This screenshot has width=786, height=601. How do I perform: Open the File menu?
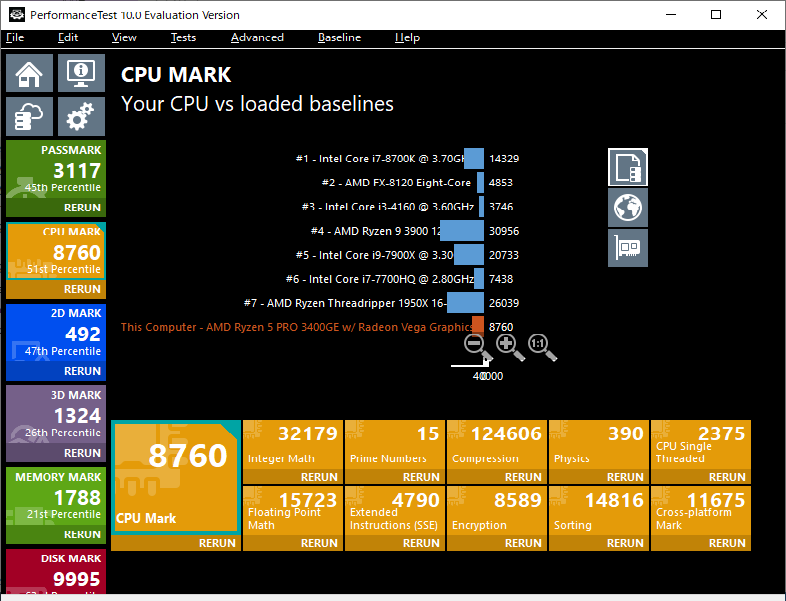point(15,38)
